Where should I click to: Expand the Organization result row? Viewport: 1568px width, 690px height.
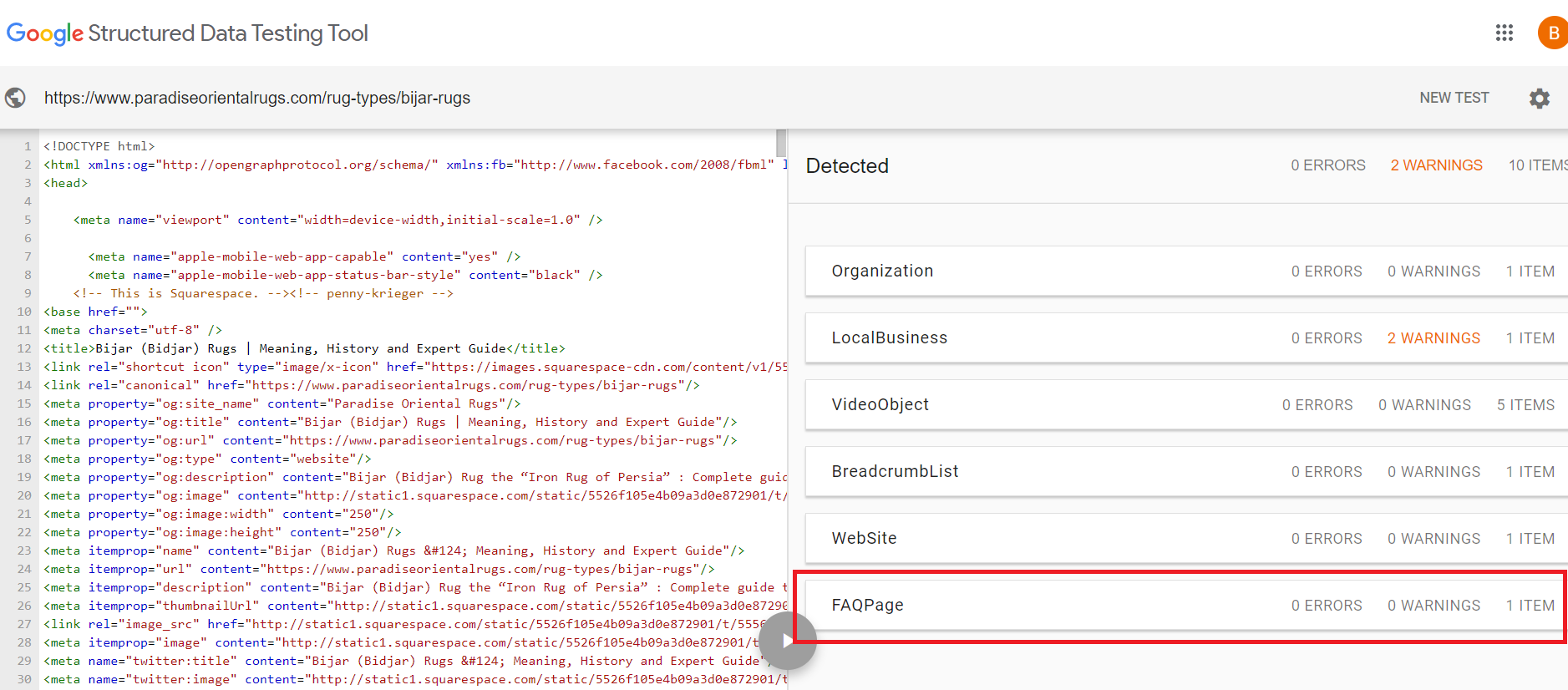click(1186, 271)
